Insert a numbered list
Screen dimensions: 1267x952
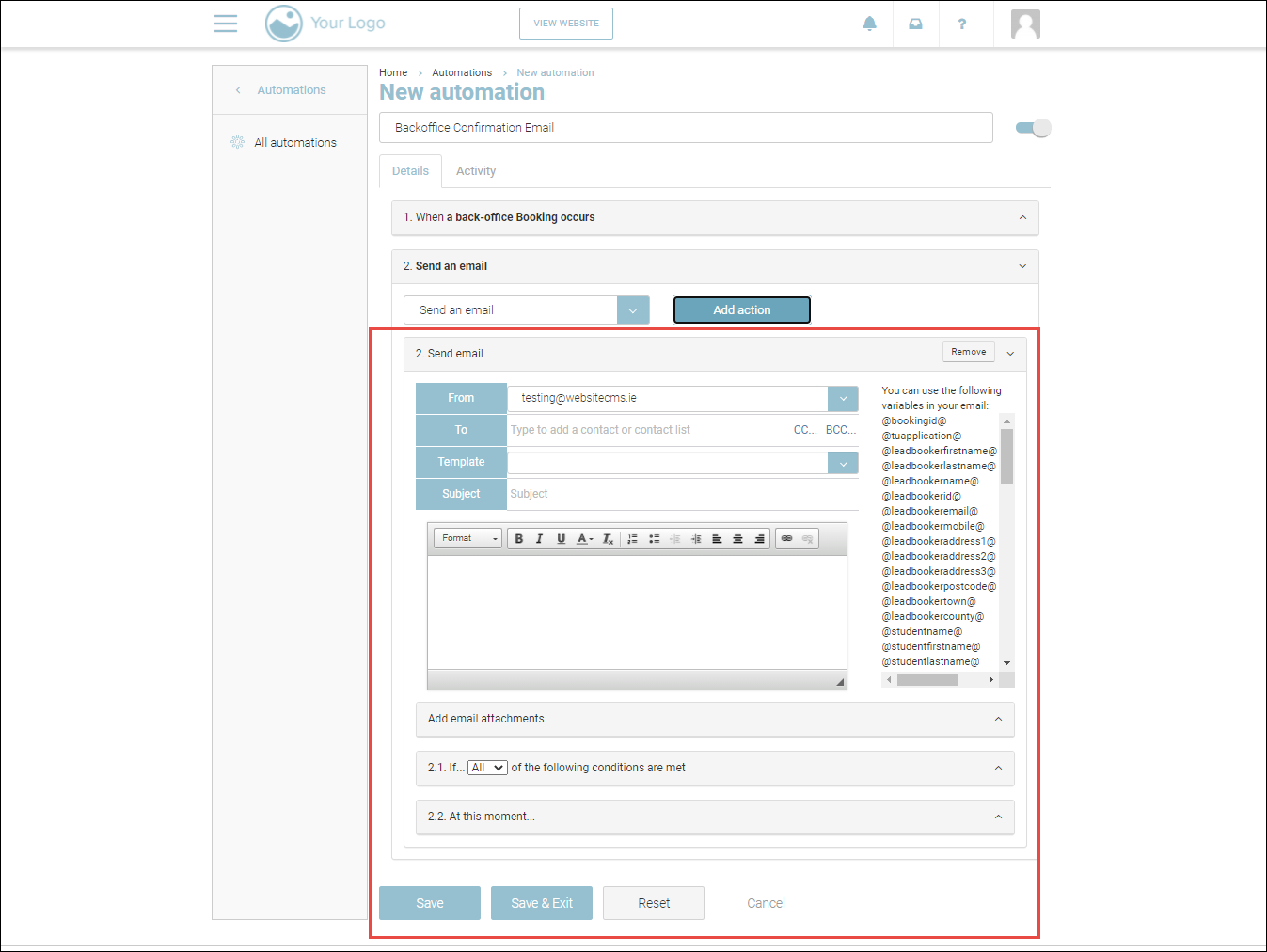coord(632,539)
